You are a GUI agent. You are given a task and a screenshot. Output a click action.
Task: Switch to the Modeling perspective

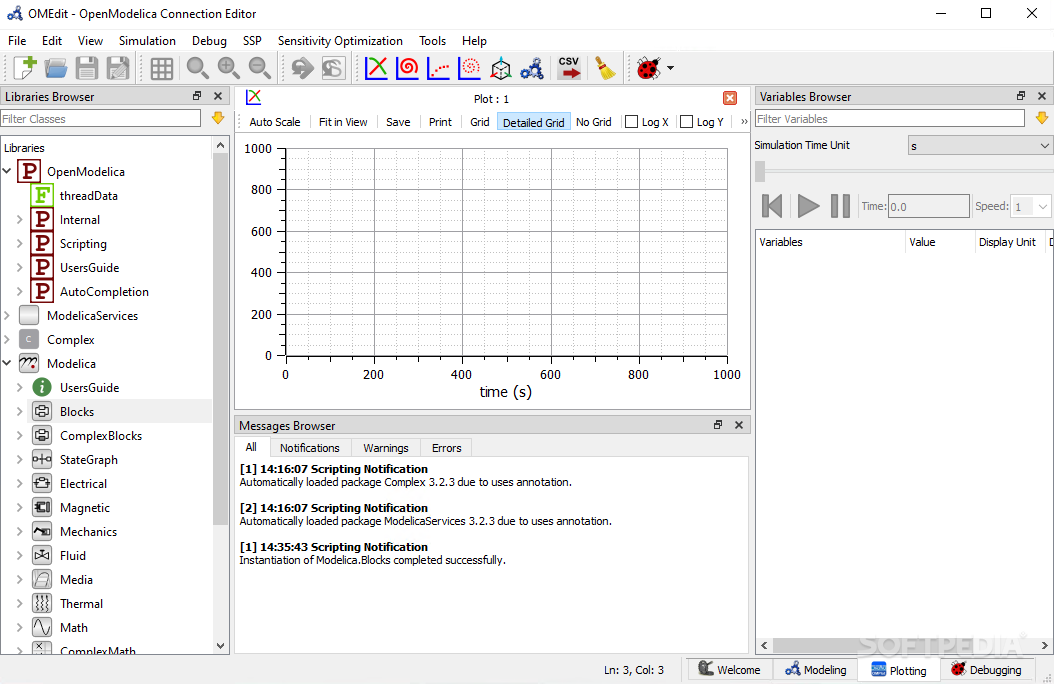[815, 670]
